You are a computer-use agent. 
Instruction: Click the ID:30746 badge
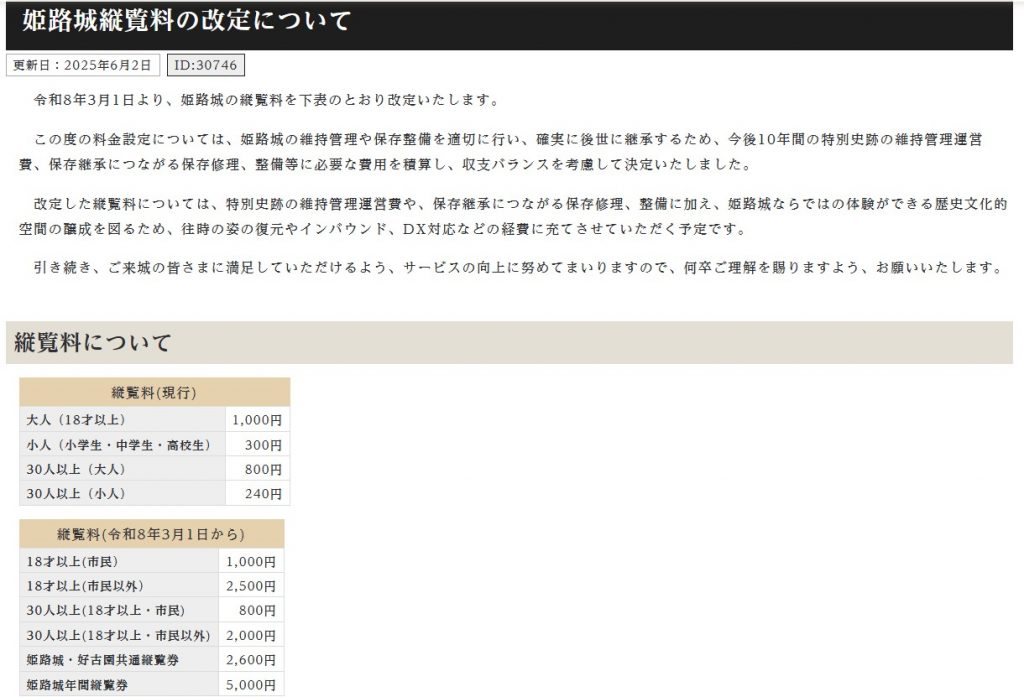(x=205, y=65)
